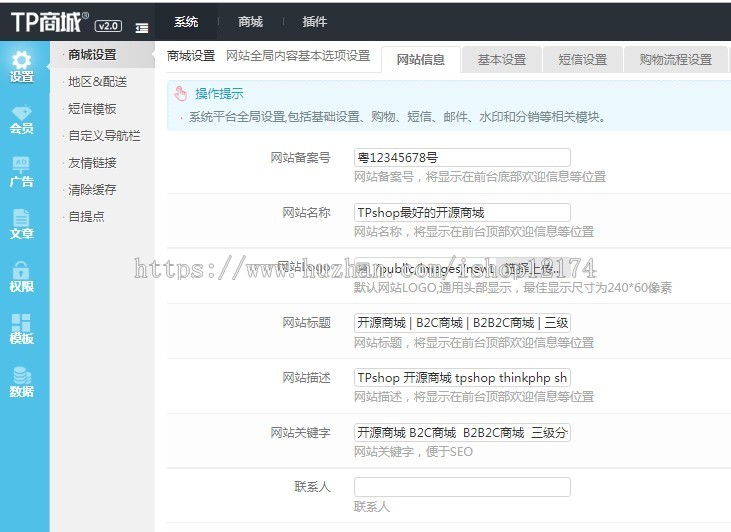Image resolution: width=731 pixels, height=532 pixels.
Task: Switch to the 基本设置 tab
Action: tap(502, 60)
